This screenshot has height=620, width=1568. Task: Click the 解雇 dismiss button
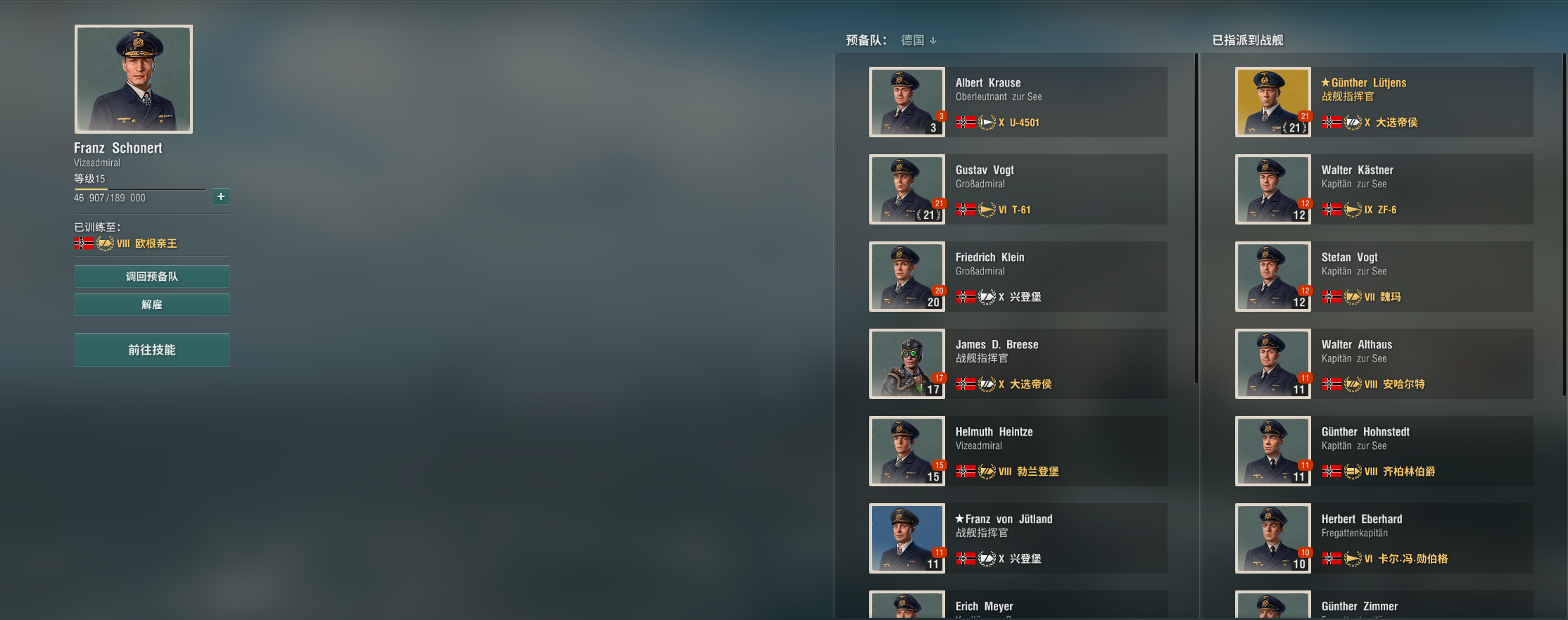[x=152, y=305]
